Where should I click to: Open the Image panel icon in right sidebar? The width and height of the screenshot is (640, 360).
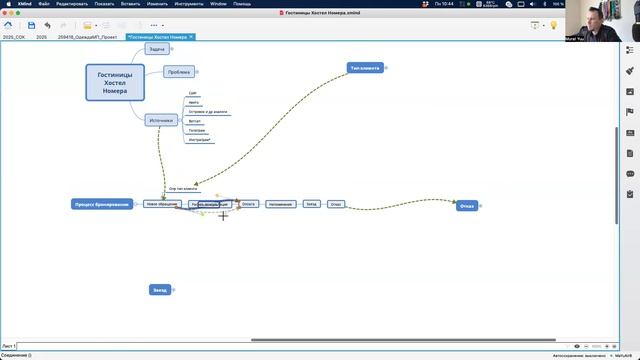point(630,91)
